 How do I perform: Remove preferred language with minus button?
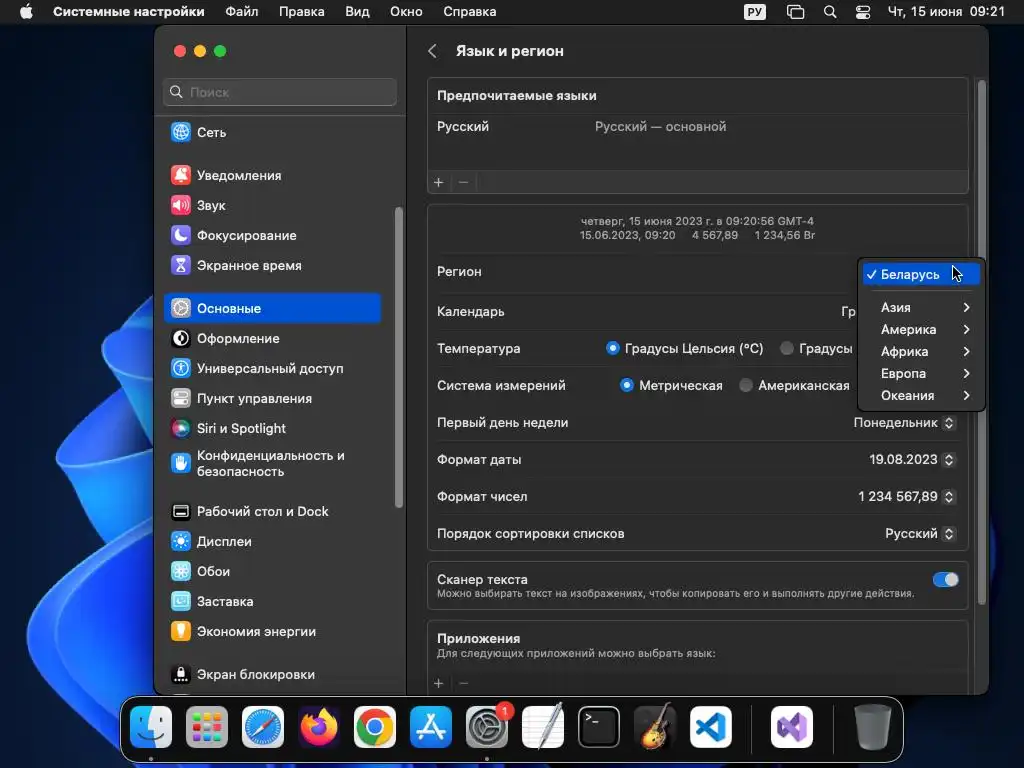coord(464,182)
